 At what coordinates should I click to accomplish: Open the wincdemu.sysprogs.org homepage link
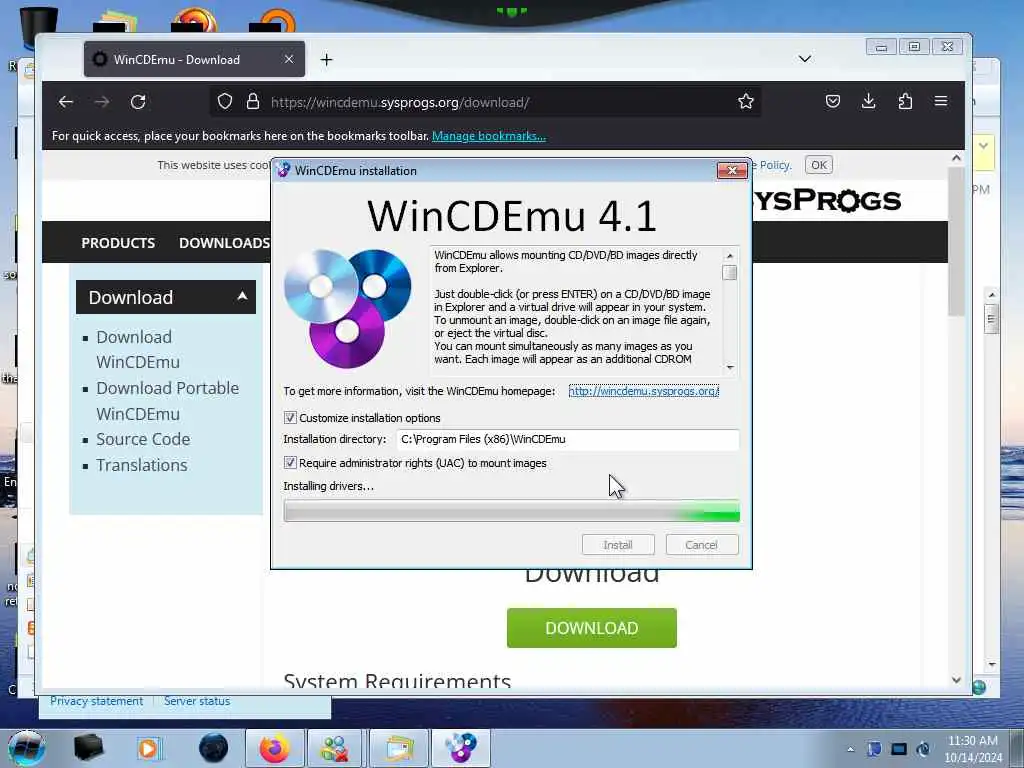point(643,391)
